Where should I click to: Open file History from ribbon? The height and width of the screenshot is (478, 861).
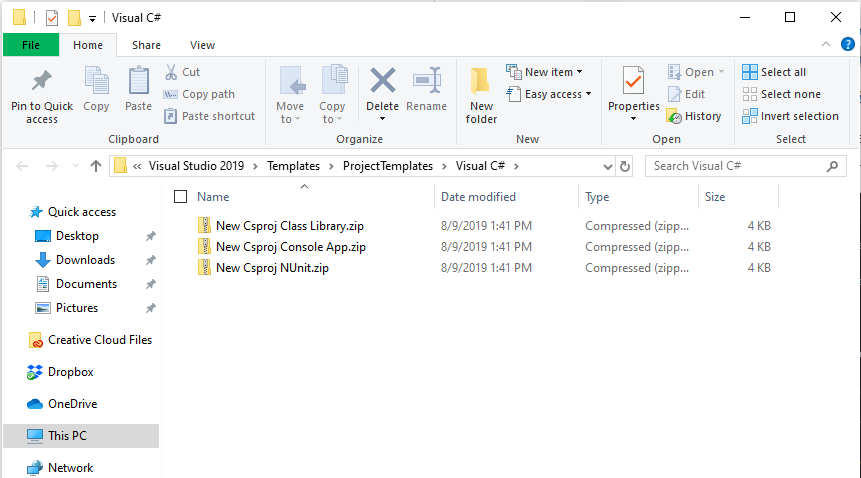click(694, 116)
